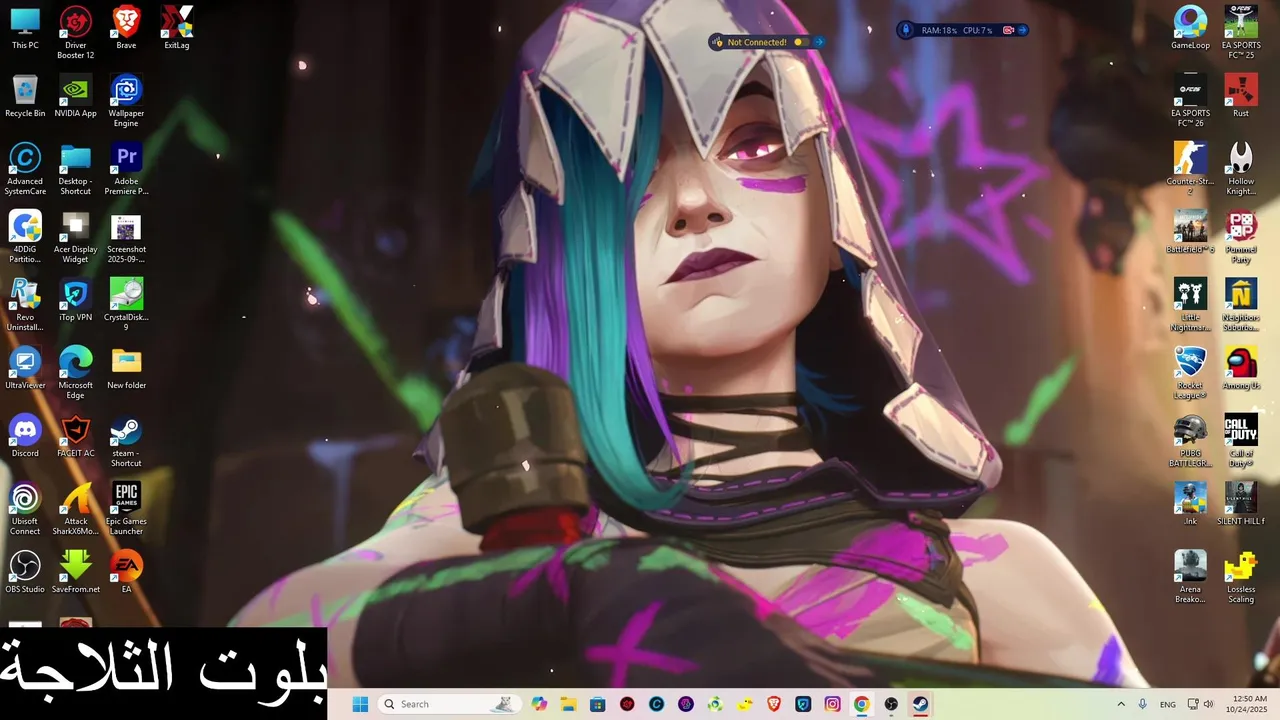Launch Little Nightmares shortcut
1280x720 pixels.
1190,305
